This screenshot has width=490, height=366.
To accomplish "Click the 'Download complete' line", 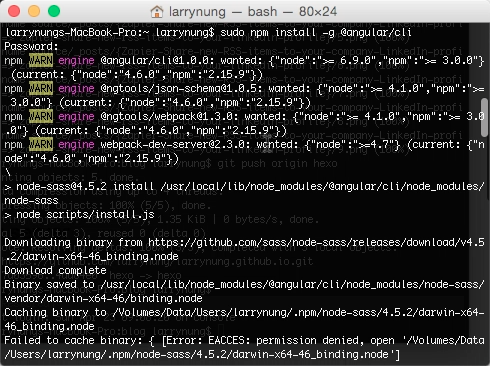I will click(55, 270).
